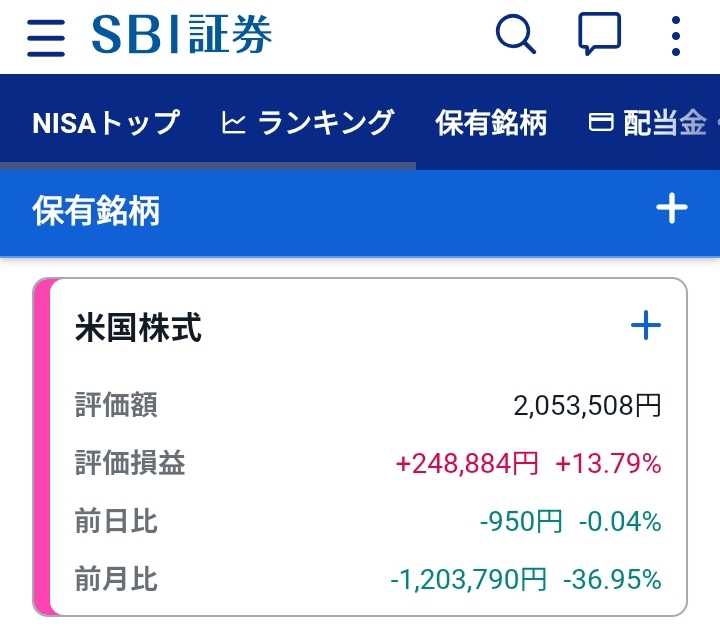The image size is (720, 629).
Task: Open the 配当金 tab
Action: 647,123
